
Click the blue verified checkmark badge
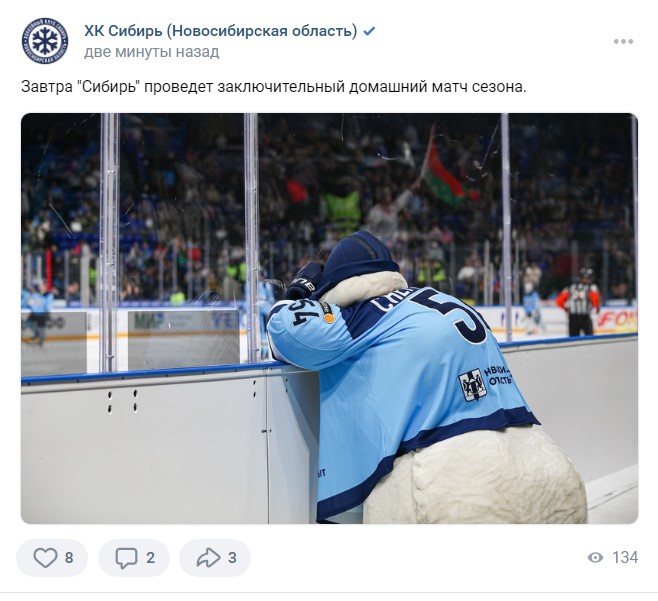369,31
